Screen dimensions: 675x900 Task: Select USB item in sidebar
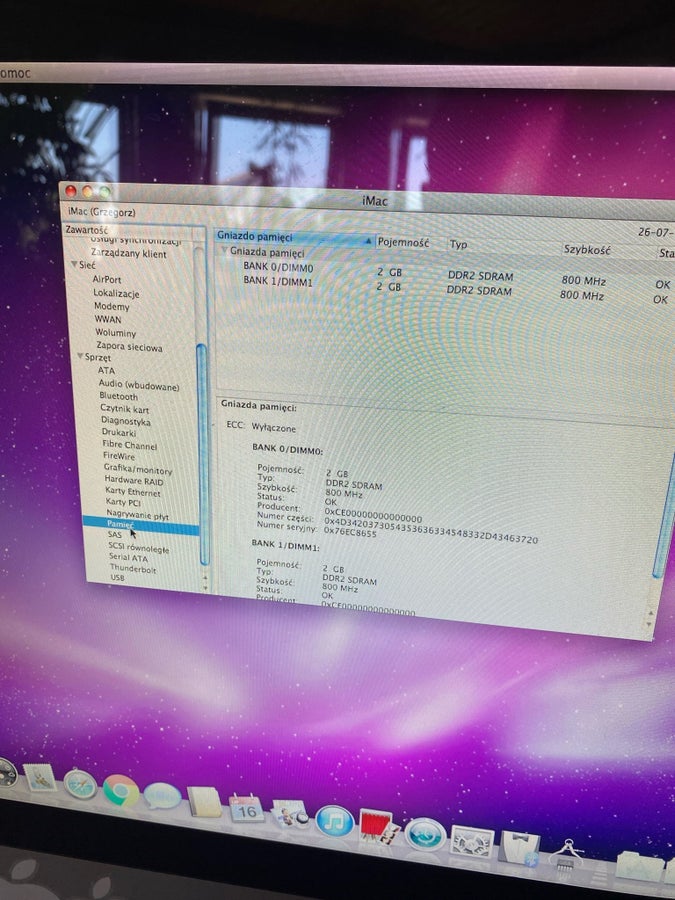click(117, 577)
